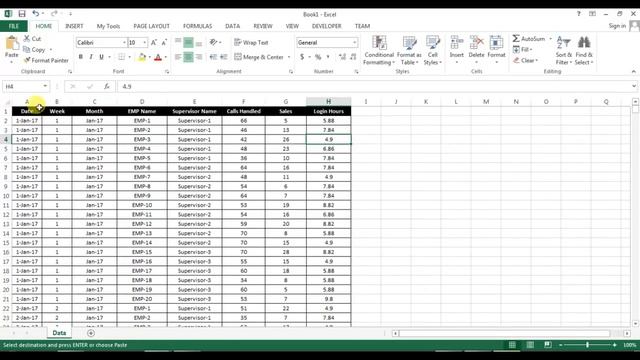Open Font dialog launcher arrow

point(167,72)
